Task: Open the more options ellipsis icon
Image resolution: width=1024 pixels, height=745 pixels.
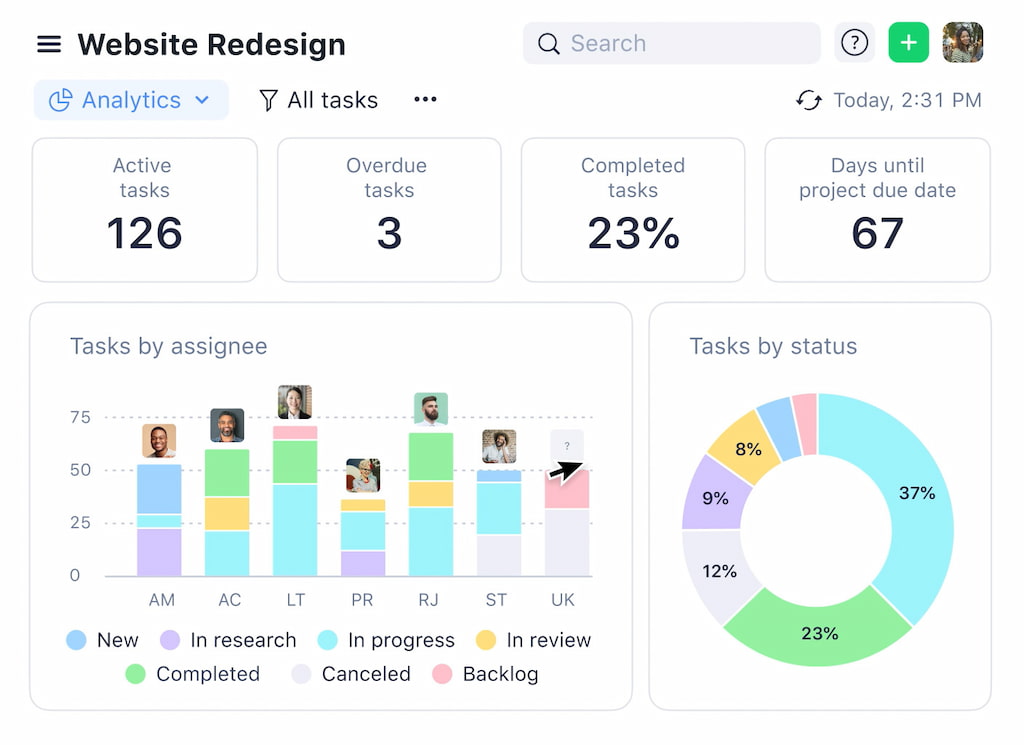Action: pyautogui.click(x=425, y=100)
